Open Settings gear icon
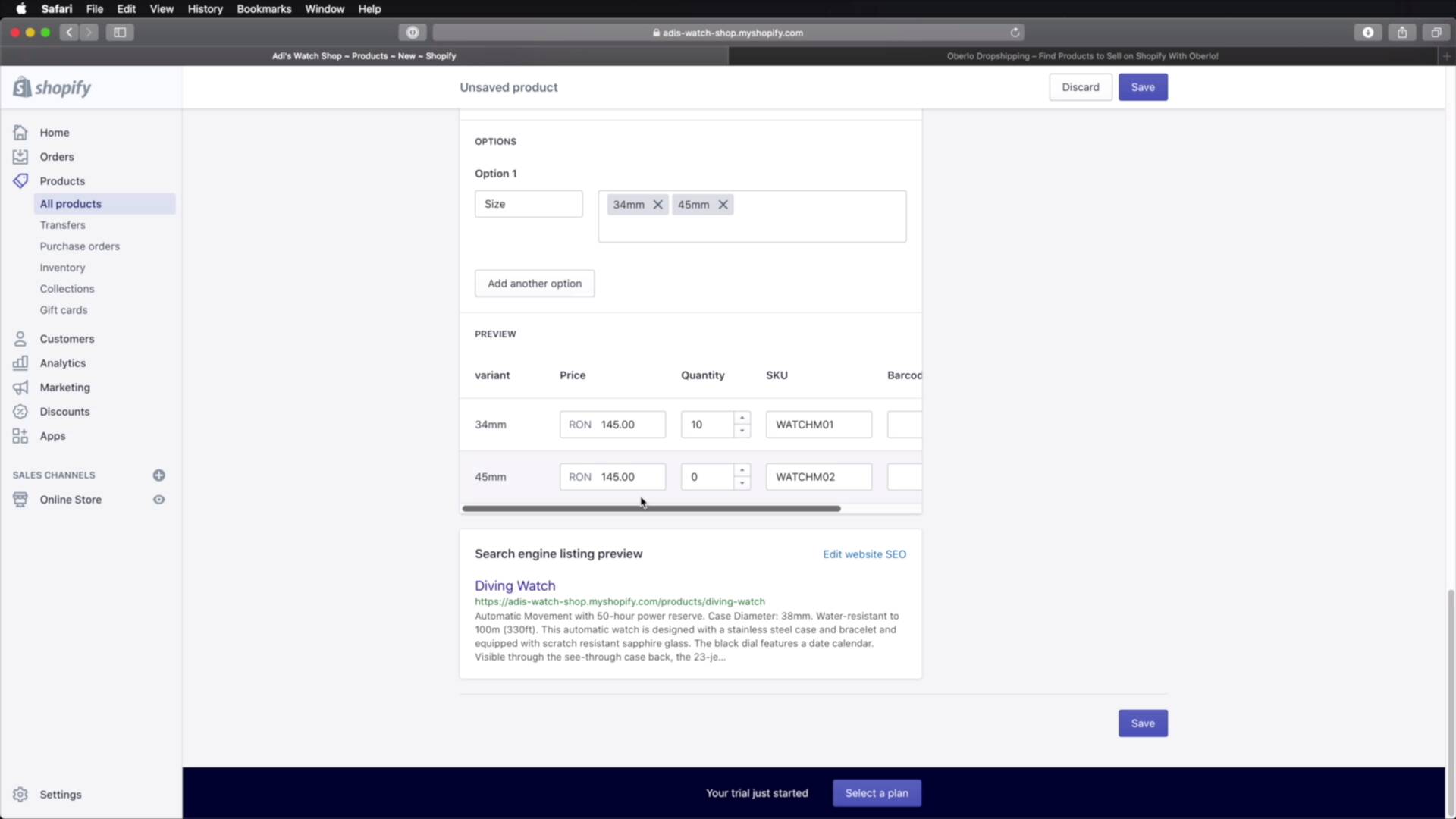 pyautogui.click(x=20, y=795)
